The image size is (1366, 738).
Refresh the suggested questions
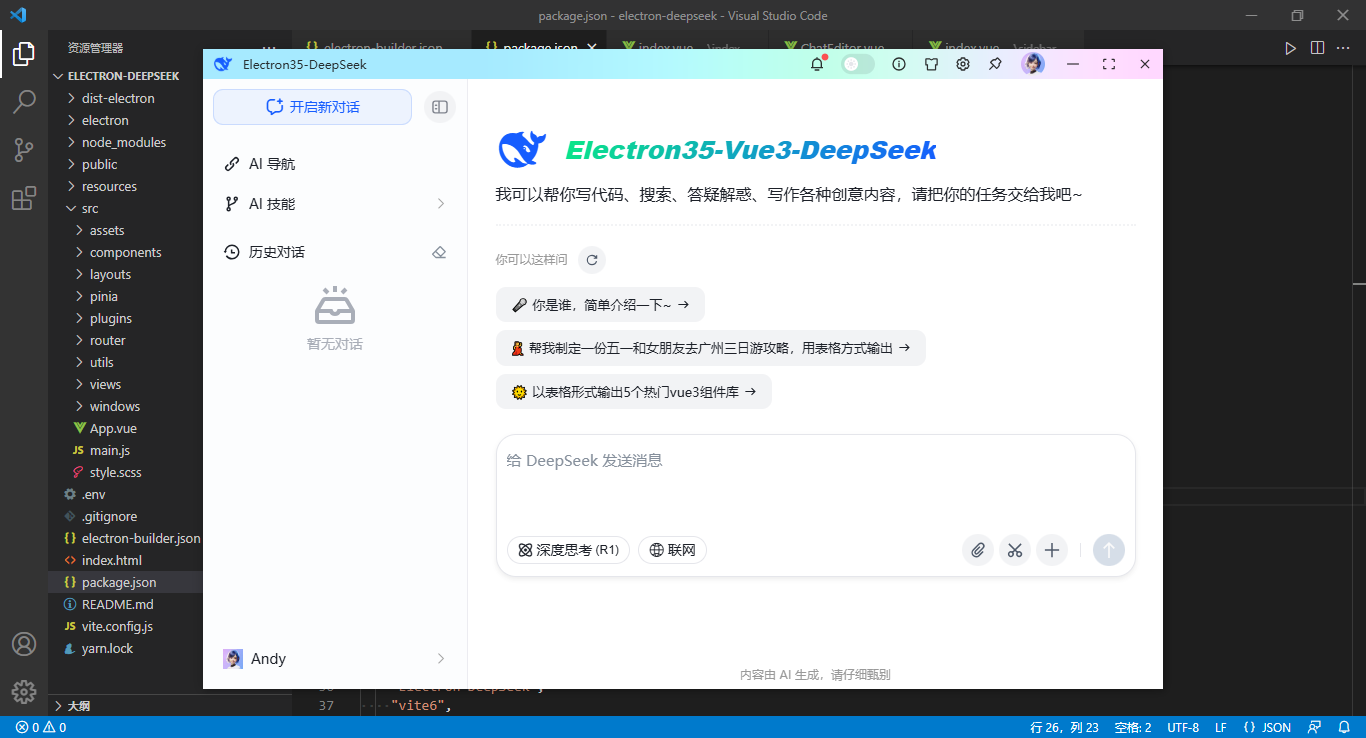[592, 260]
